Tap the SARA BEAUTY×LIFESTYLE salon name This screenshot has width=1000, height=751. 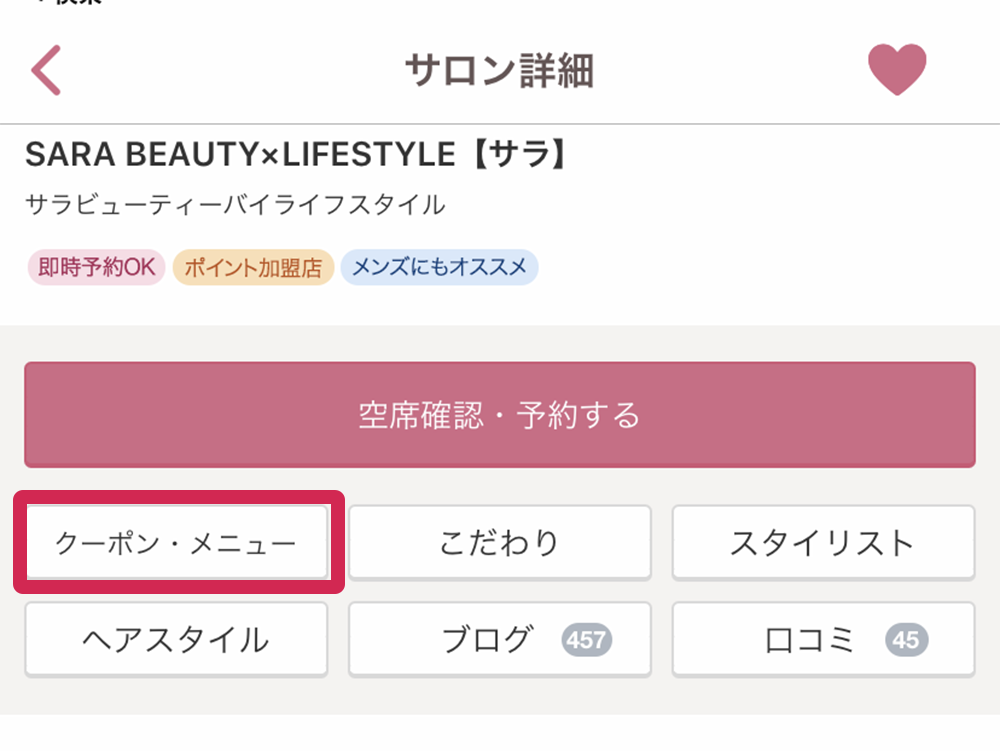[240, 154]
